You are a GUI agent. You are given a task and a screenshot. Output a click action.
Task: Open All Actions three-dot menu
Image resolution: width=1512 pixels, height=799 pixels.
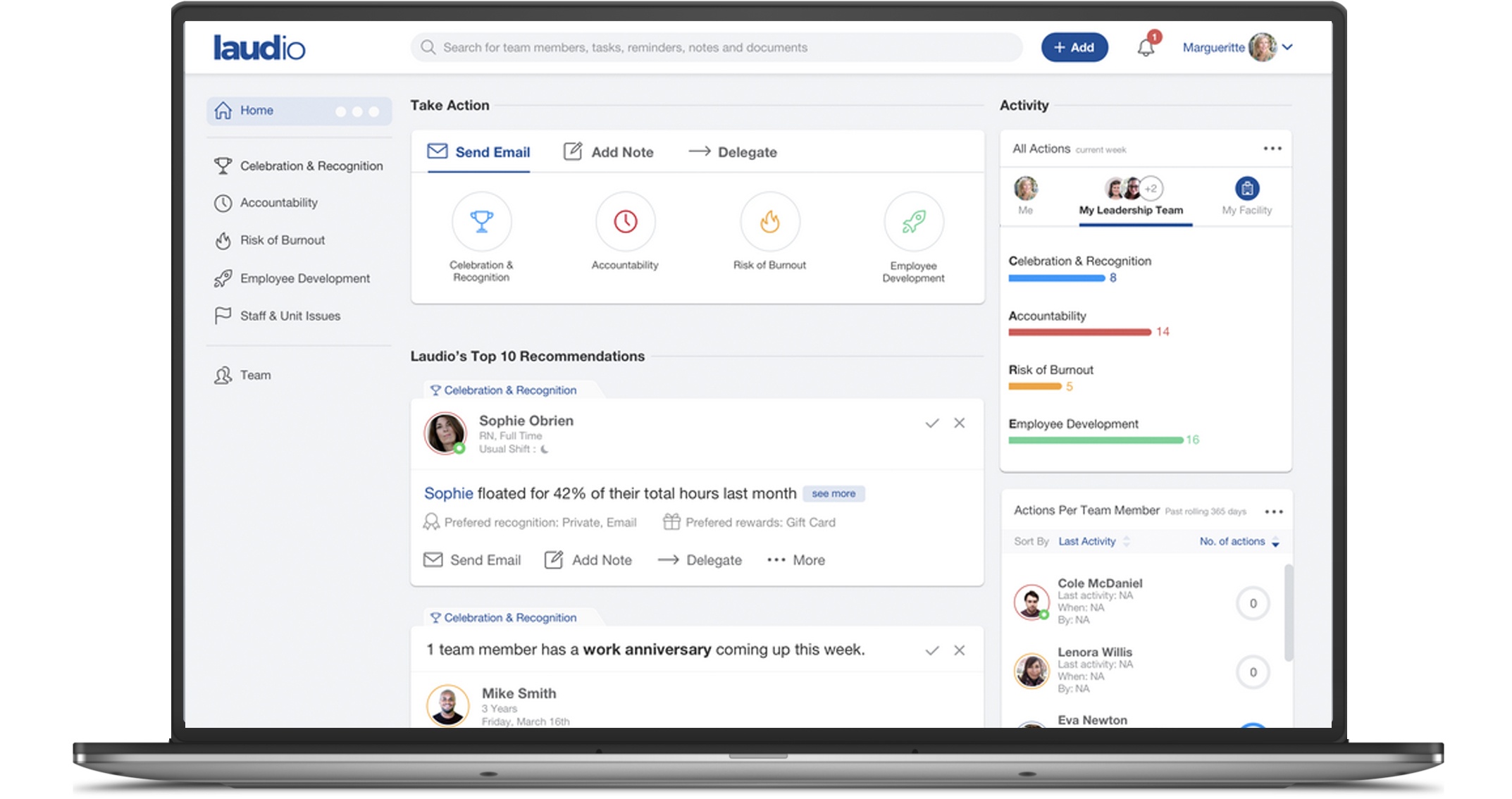click(1272, 148)
